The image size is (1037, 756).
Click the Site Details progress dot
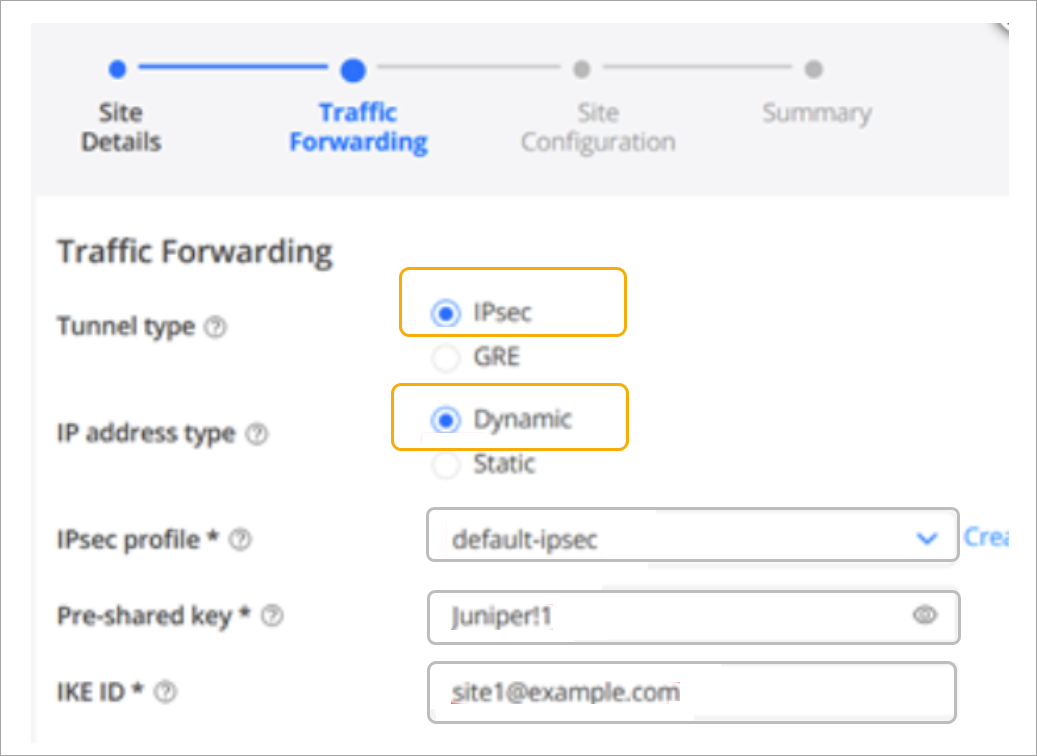117,69
